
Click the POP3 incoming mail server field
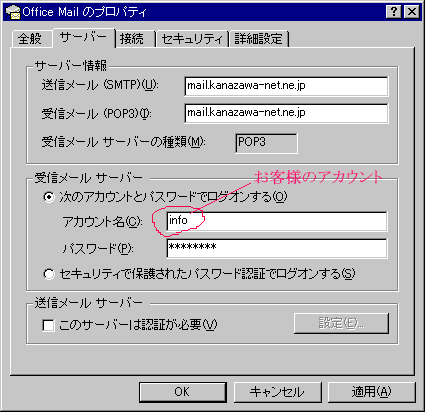tap(286, 113)
